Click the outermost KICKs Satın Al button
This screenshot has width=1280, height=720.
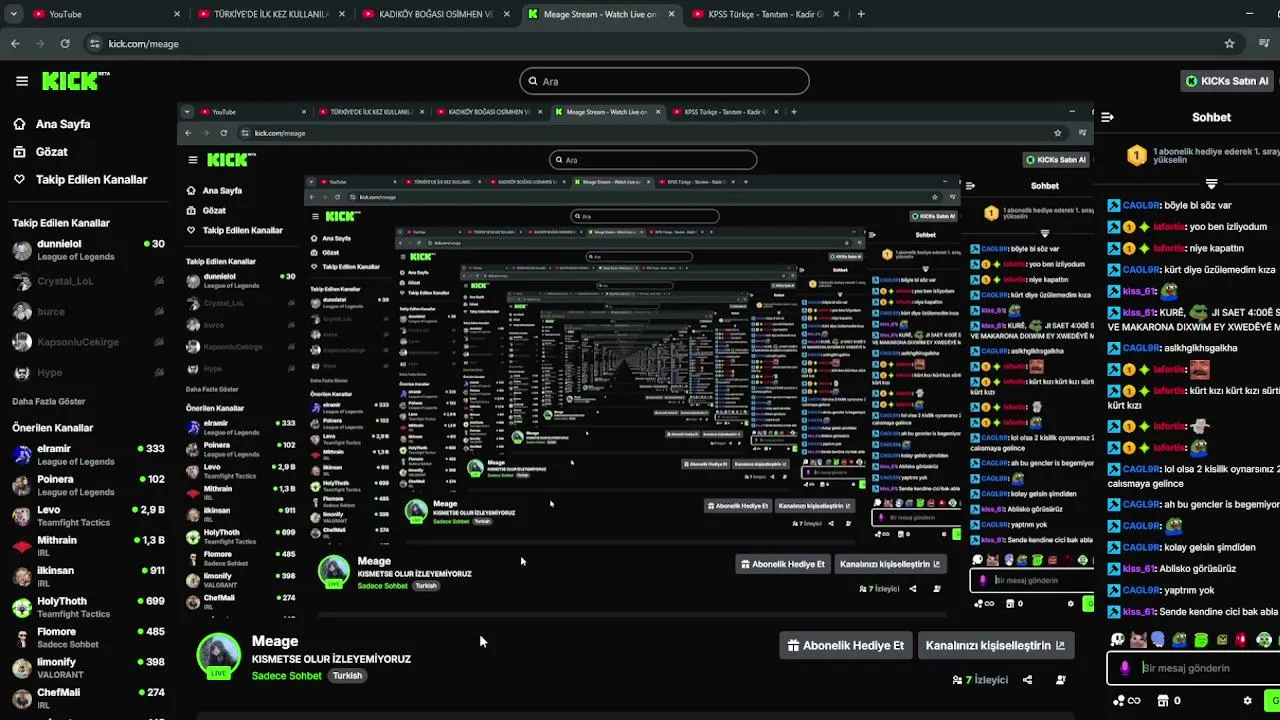click(x=1227, y=81)
